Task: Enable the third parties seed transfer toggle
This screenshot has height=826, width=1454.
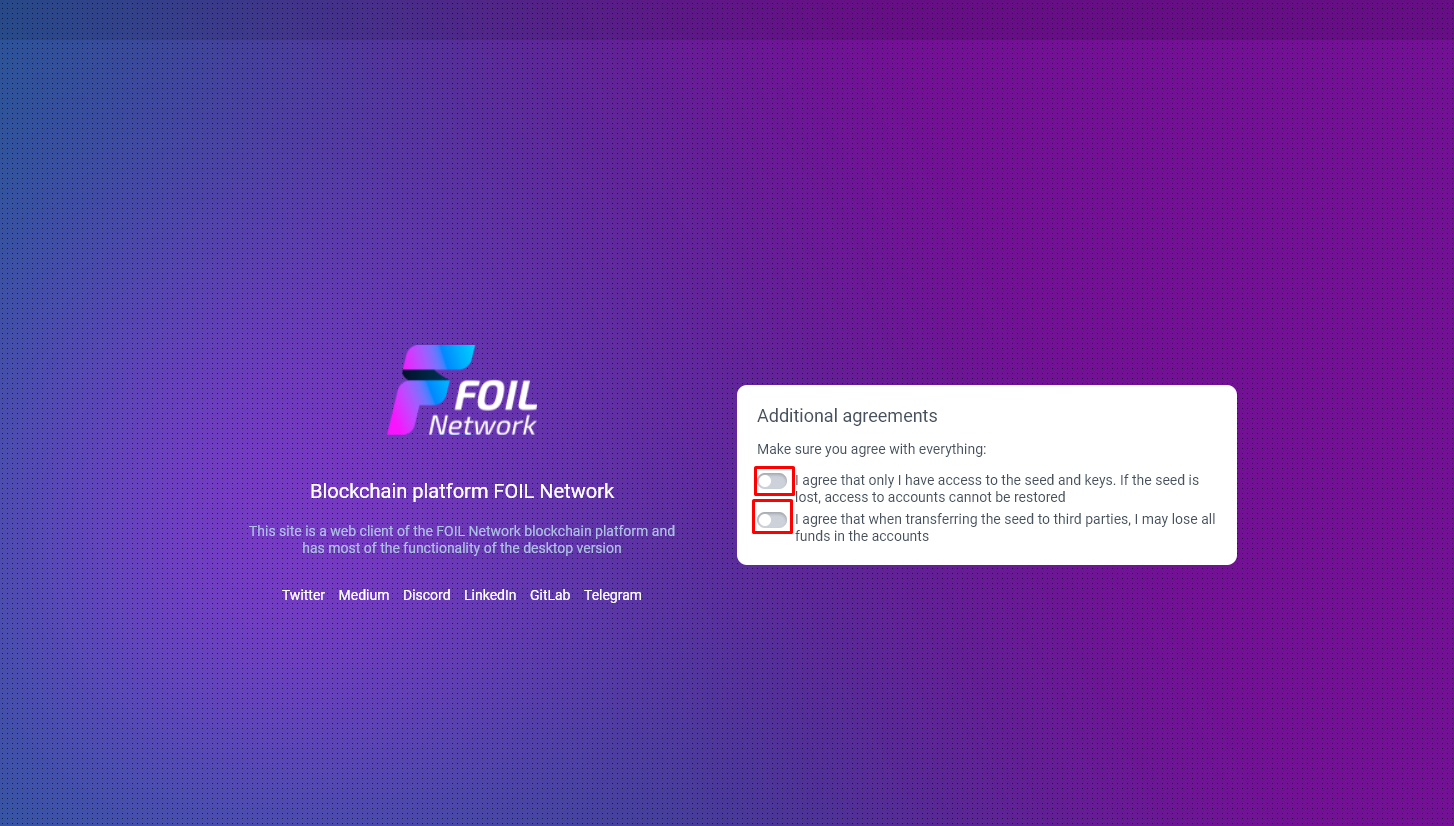Action: coord(773,520)
